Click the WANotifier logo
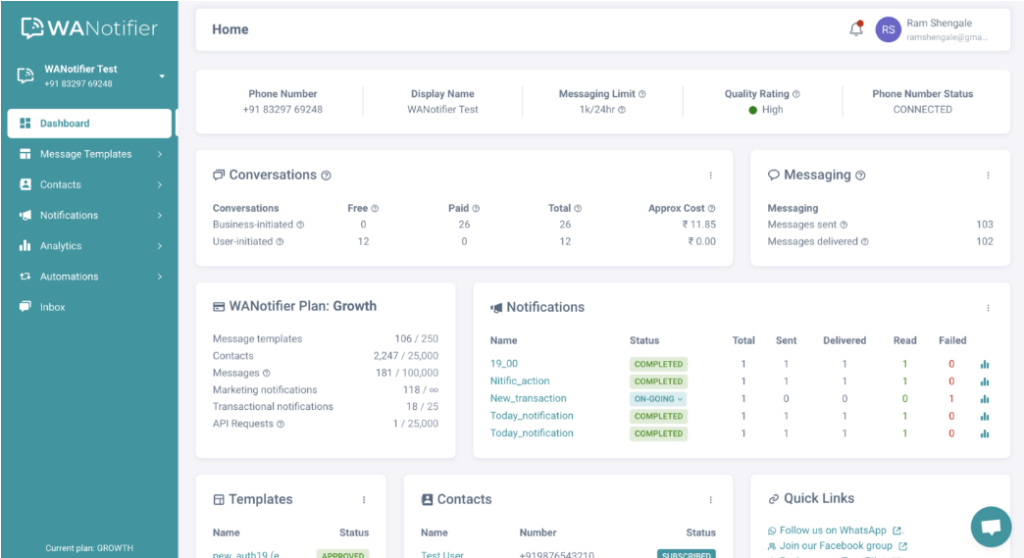 (x=89, y=28)
